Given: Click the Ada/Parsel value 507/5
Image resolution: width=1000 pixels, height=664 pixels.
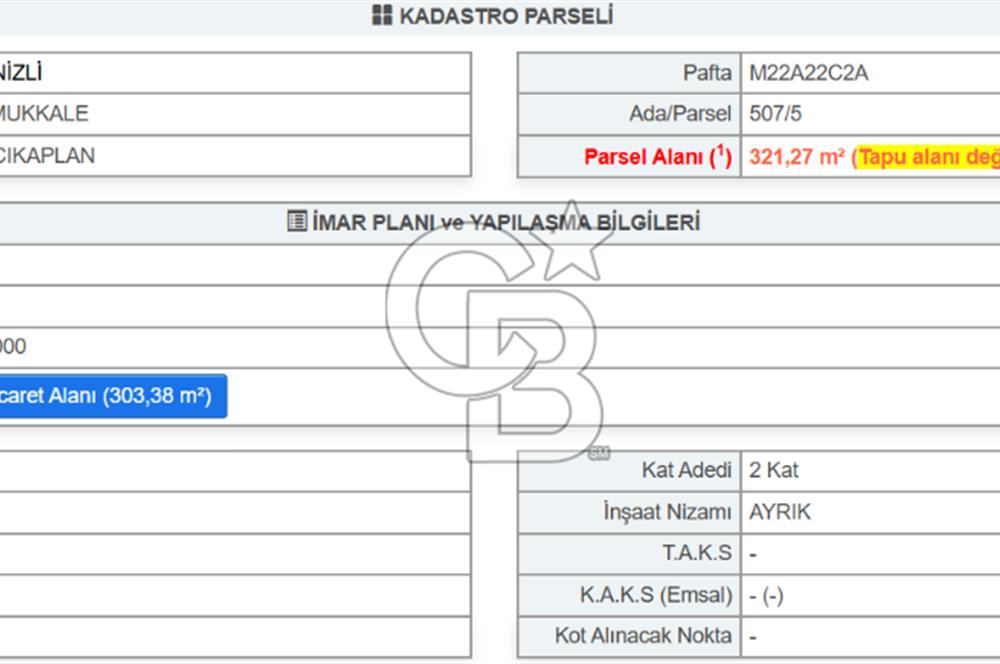Looking at the screenshot, I should (x=776, y=114).
